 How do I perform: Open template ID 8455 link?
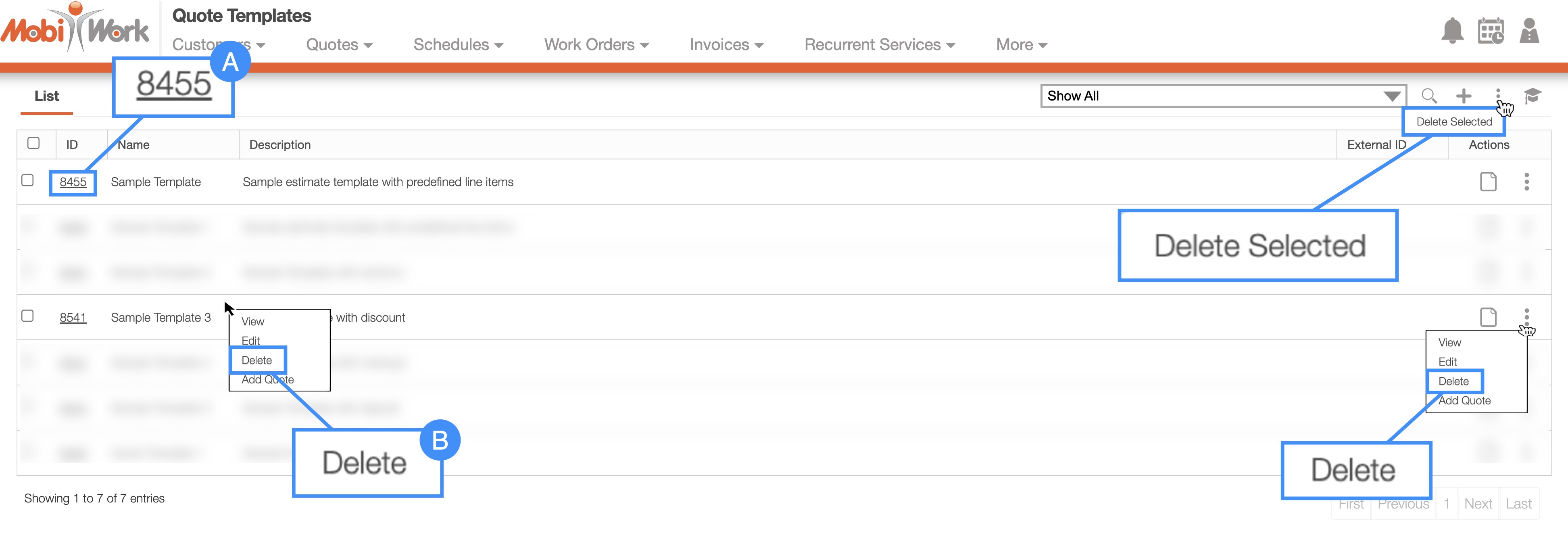73,182
